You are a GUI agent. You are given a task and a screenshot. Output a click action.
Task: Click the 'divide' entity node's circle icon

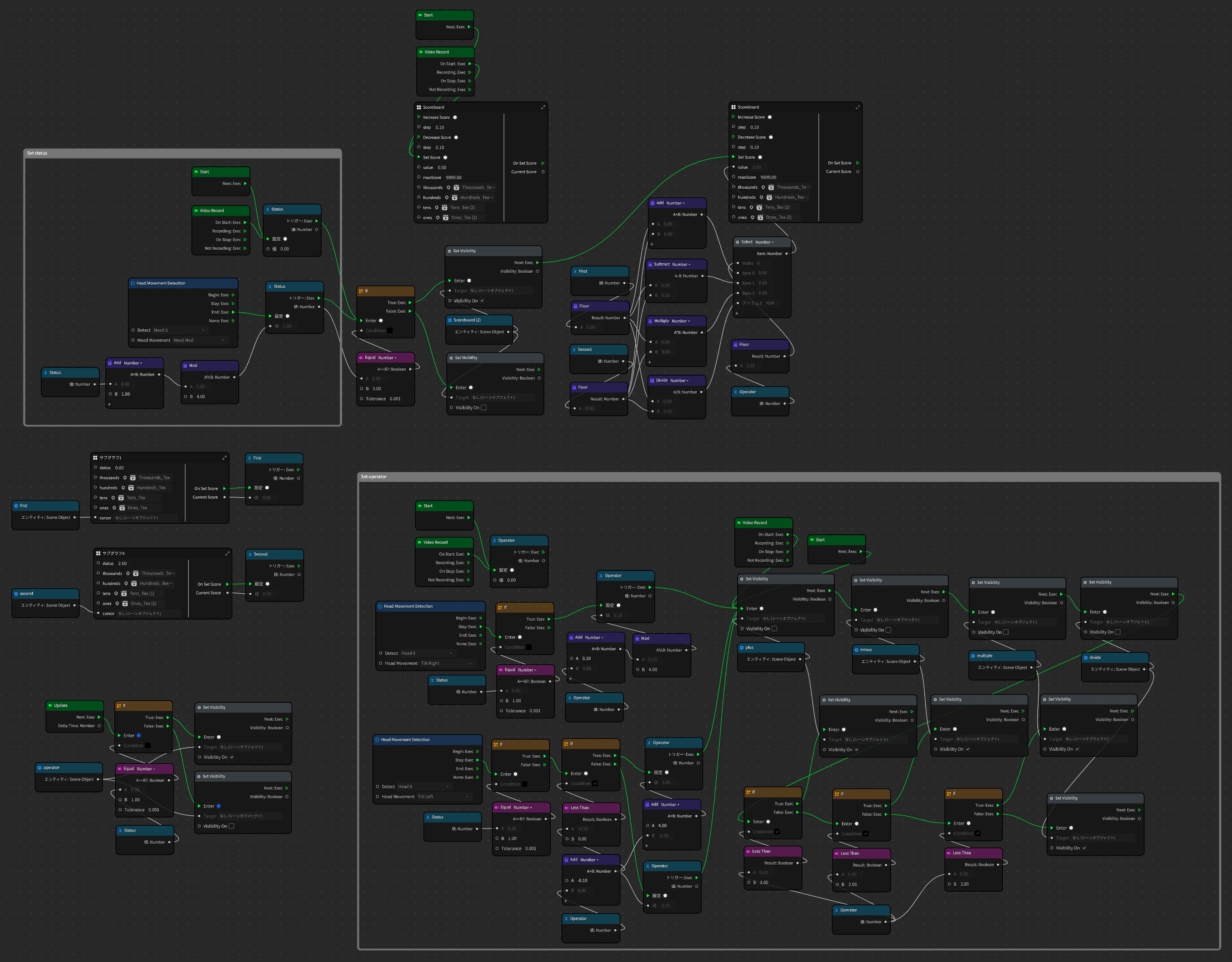tap(1085, 657)
